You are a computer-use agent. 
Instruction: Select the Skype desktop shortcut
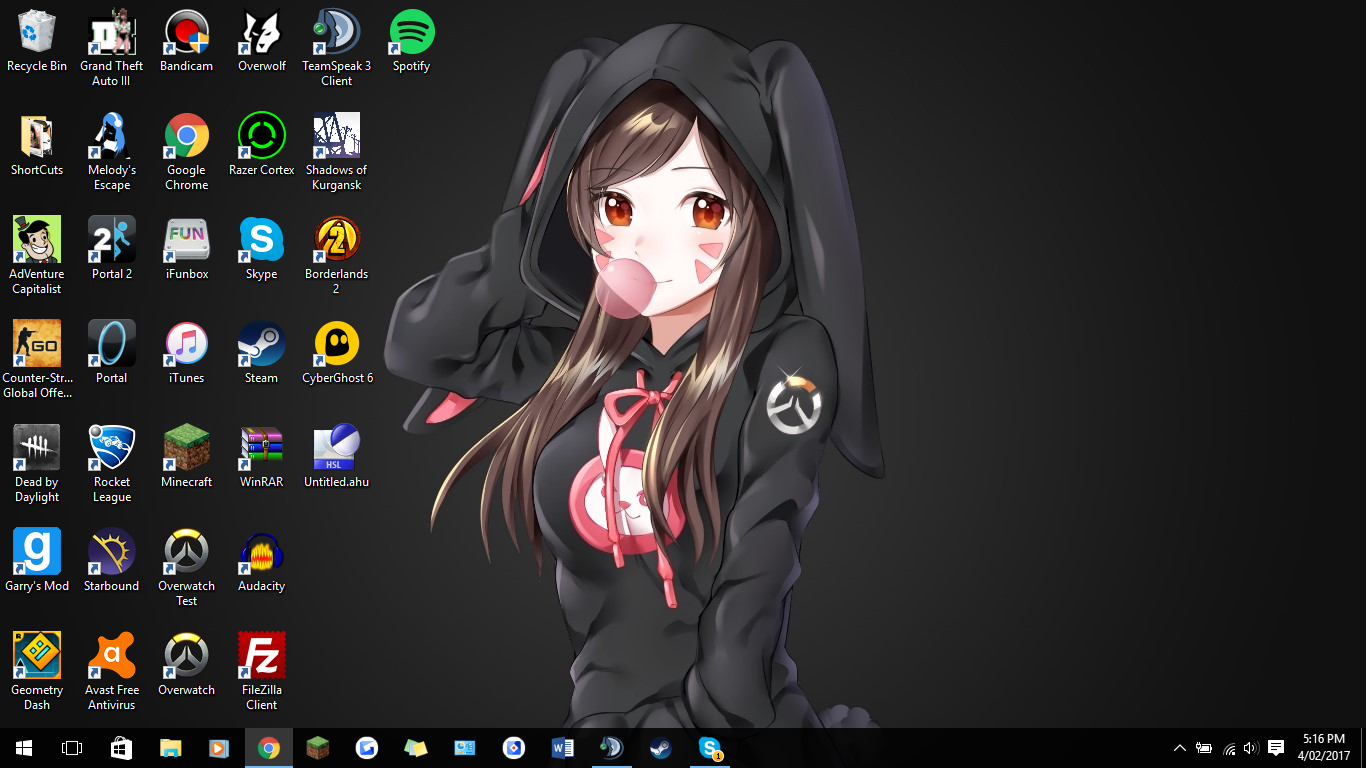pos(262,250)
